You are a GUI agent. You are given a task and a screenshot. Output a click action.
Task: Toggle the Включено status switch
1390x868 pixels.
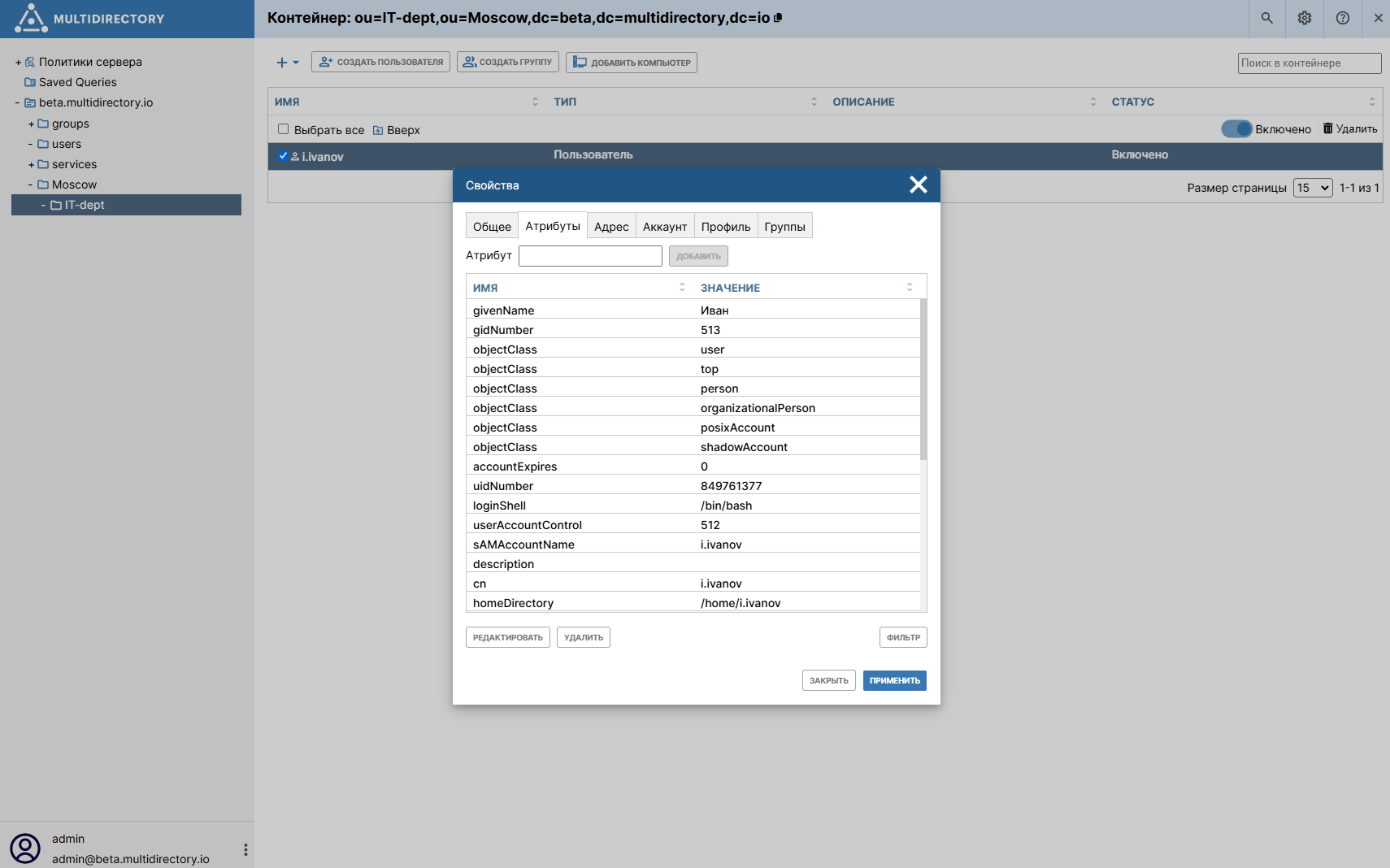(x=1236, y=129)
